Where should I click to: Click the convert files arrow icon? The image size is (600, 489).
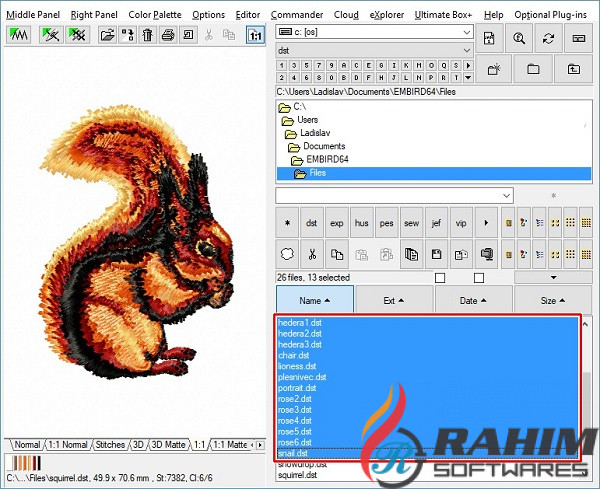pyautogui.click(x=127, y=35)
